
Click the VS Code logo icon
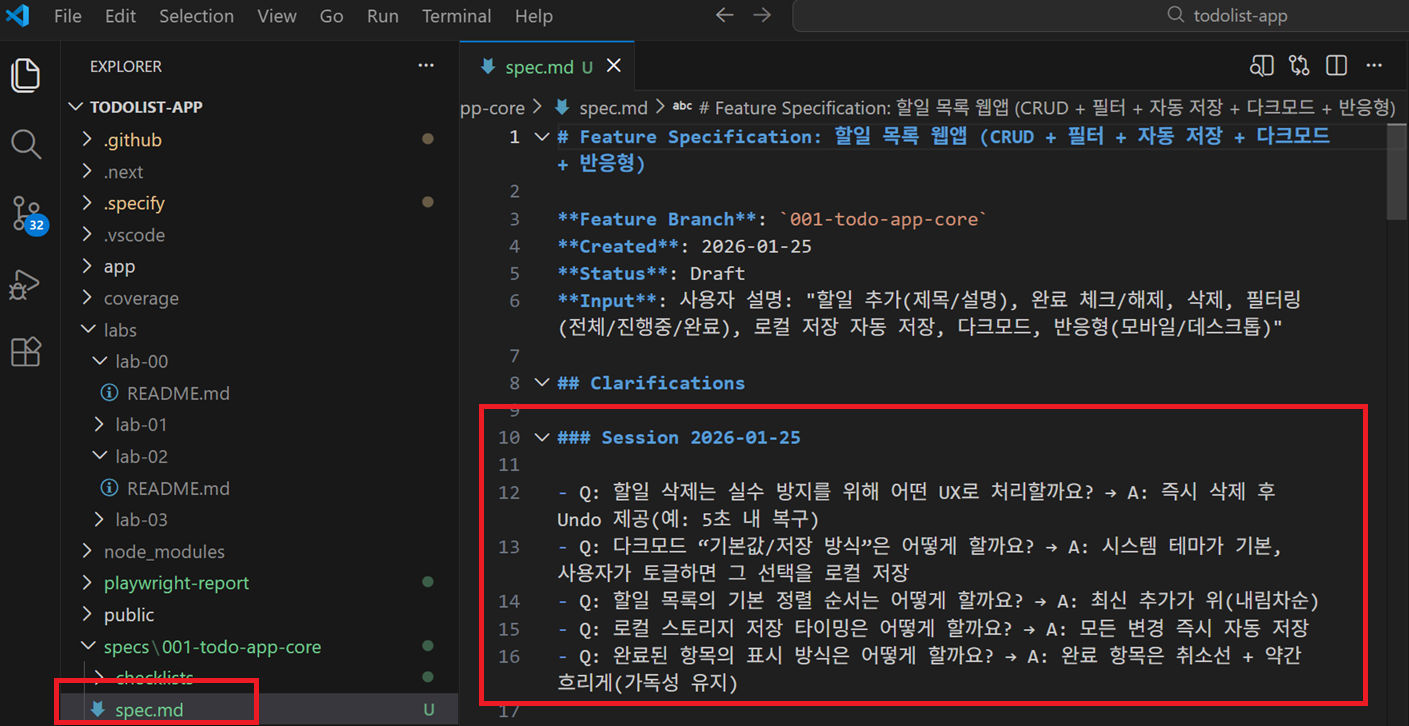[x=17, y=16]
